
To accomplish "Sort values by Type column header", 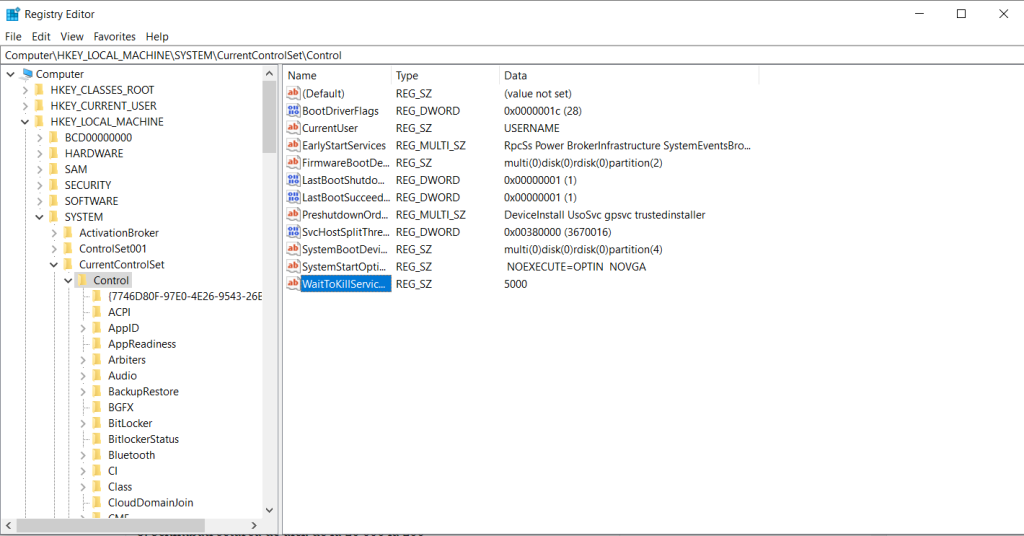I will [x=446, y=76].
